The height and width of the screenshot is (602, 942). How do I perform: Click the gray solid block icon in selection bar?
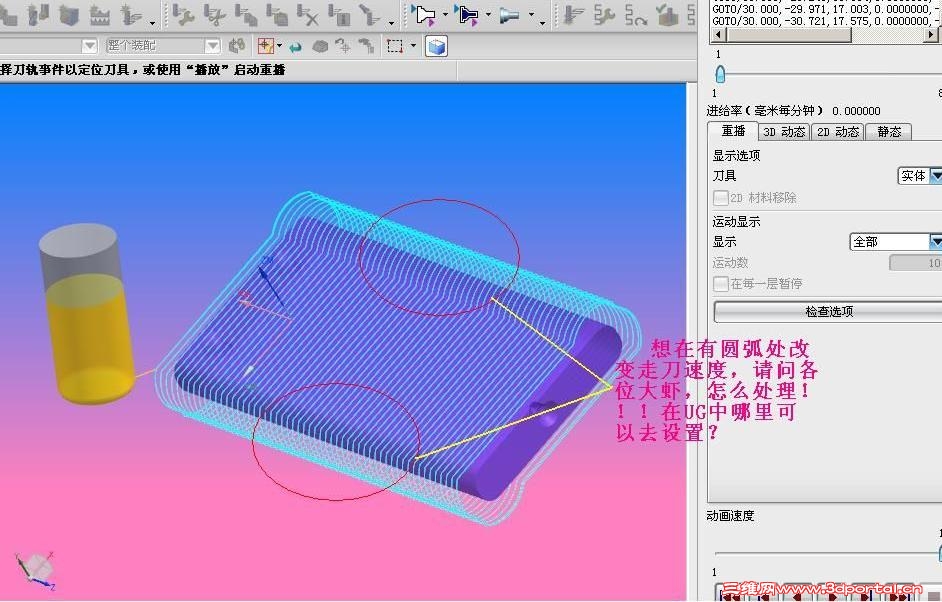[320, 46]
